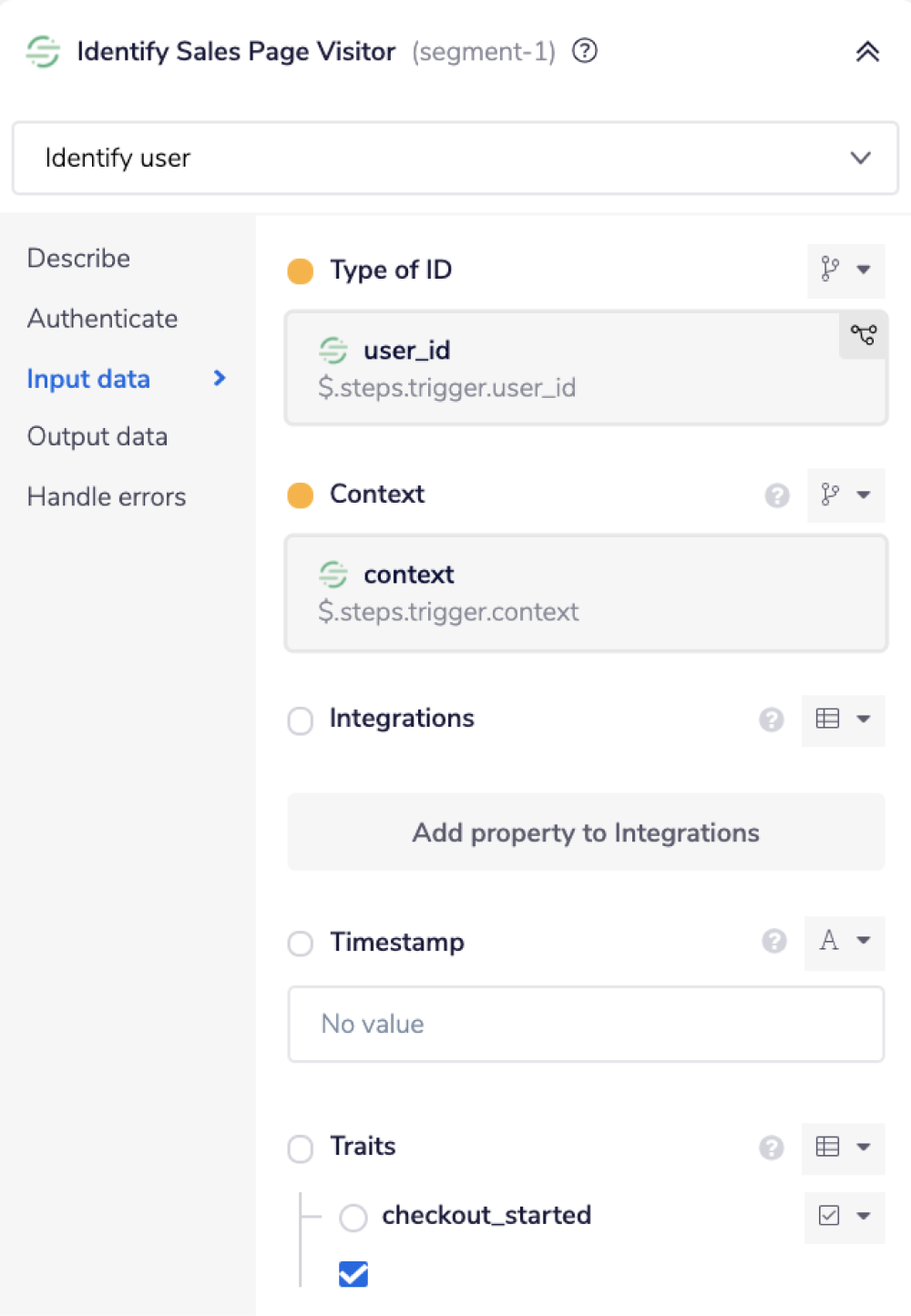Click the Segment icon beside user_id property
The image size is (911, 1316).
tap(333, 350)
